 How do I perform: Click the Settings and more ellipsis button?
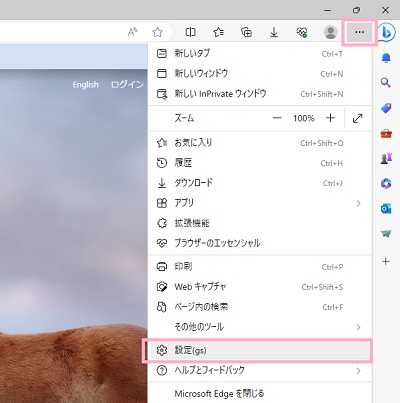[x=359, y=32]
